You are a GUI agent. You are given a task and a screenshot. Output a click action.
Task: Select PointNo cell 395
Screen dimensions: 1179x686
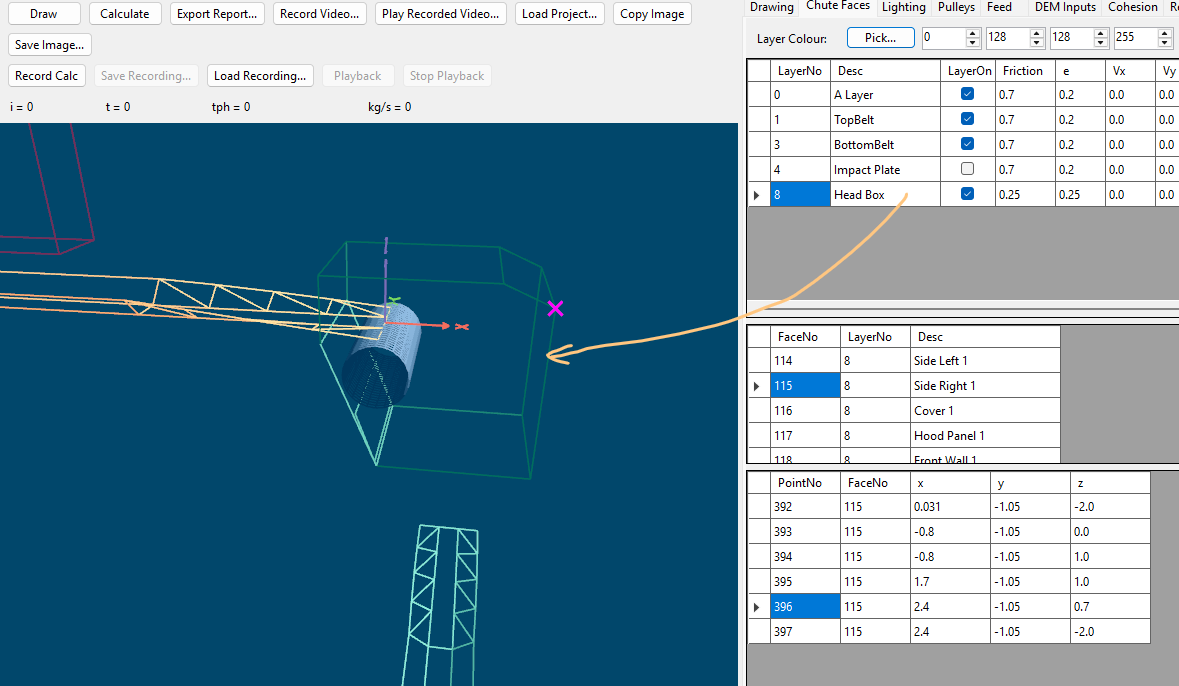[x=805, y=581]
